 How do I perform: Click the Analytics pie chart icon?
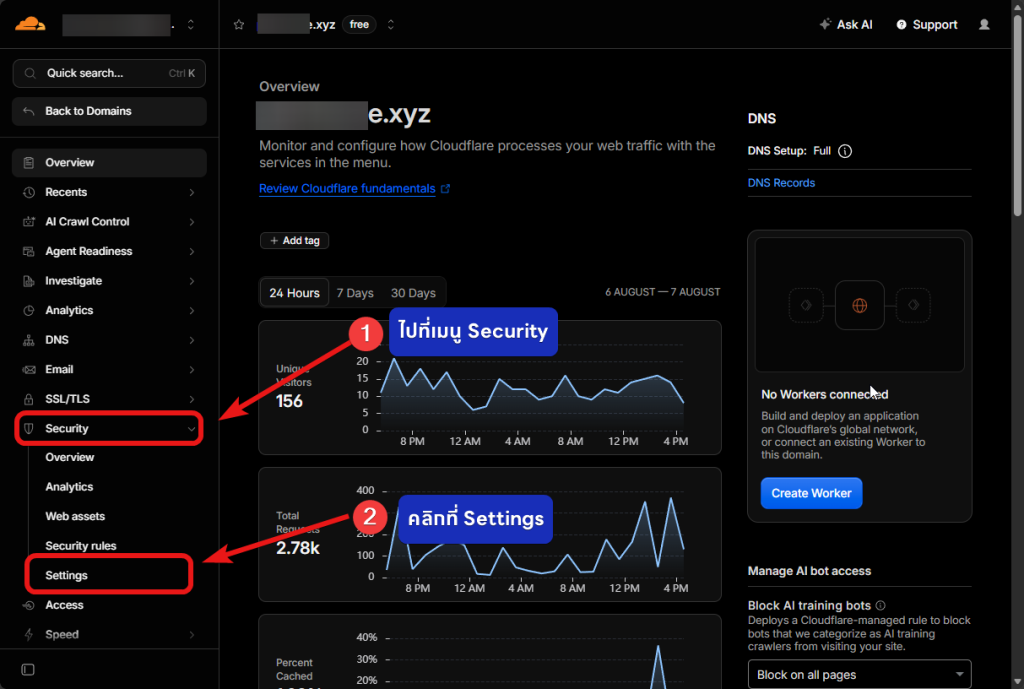tap(29, 310)
